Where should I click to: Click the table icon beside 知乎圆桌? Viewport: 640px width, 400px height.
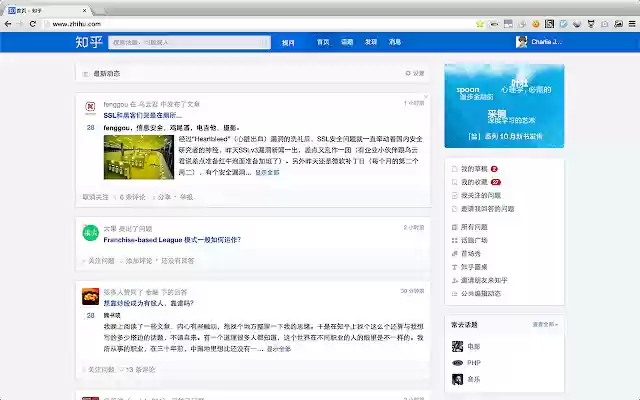coord(455,267)
